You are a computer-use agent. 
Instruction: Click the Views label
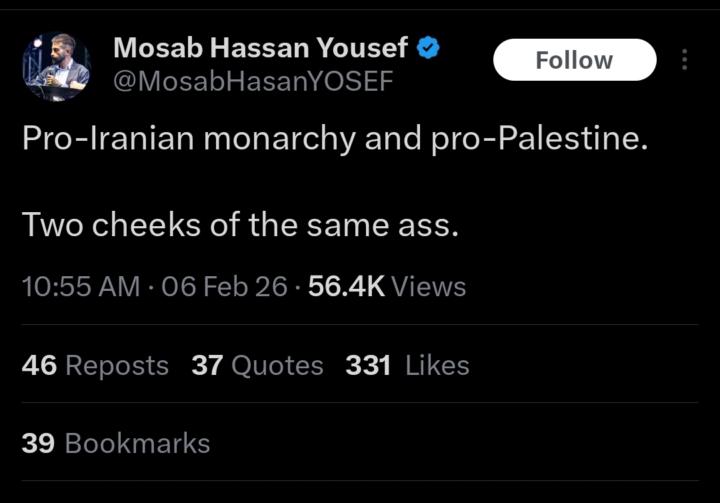tap(429, 287)
